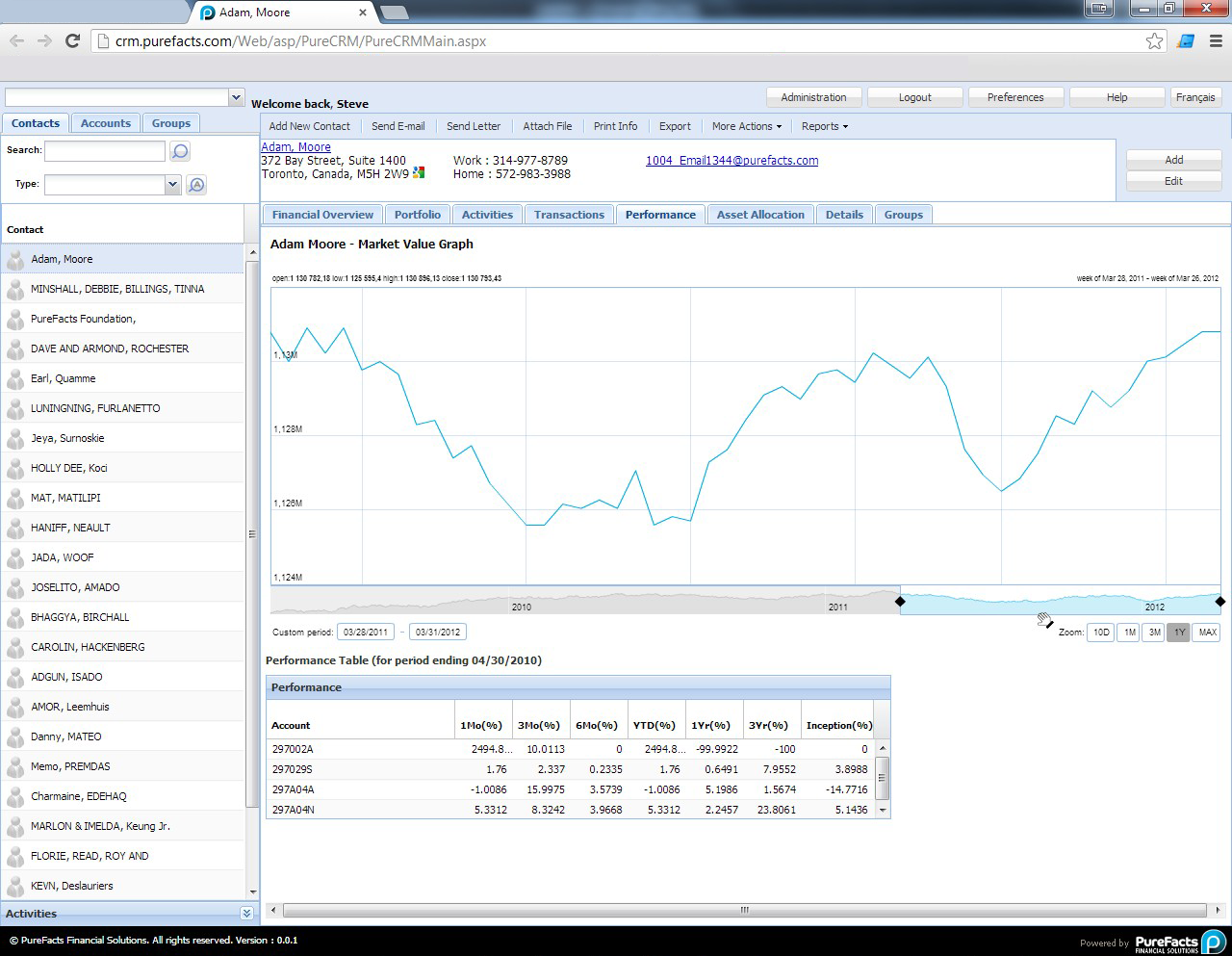Screen dimensions: 1232x956
Task: Click the Administration button
Action: pyautogui.click(x=813, y=97)
